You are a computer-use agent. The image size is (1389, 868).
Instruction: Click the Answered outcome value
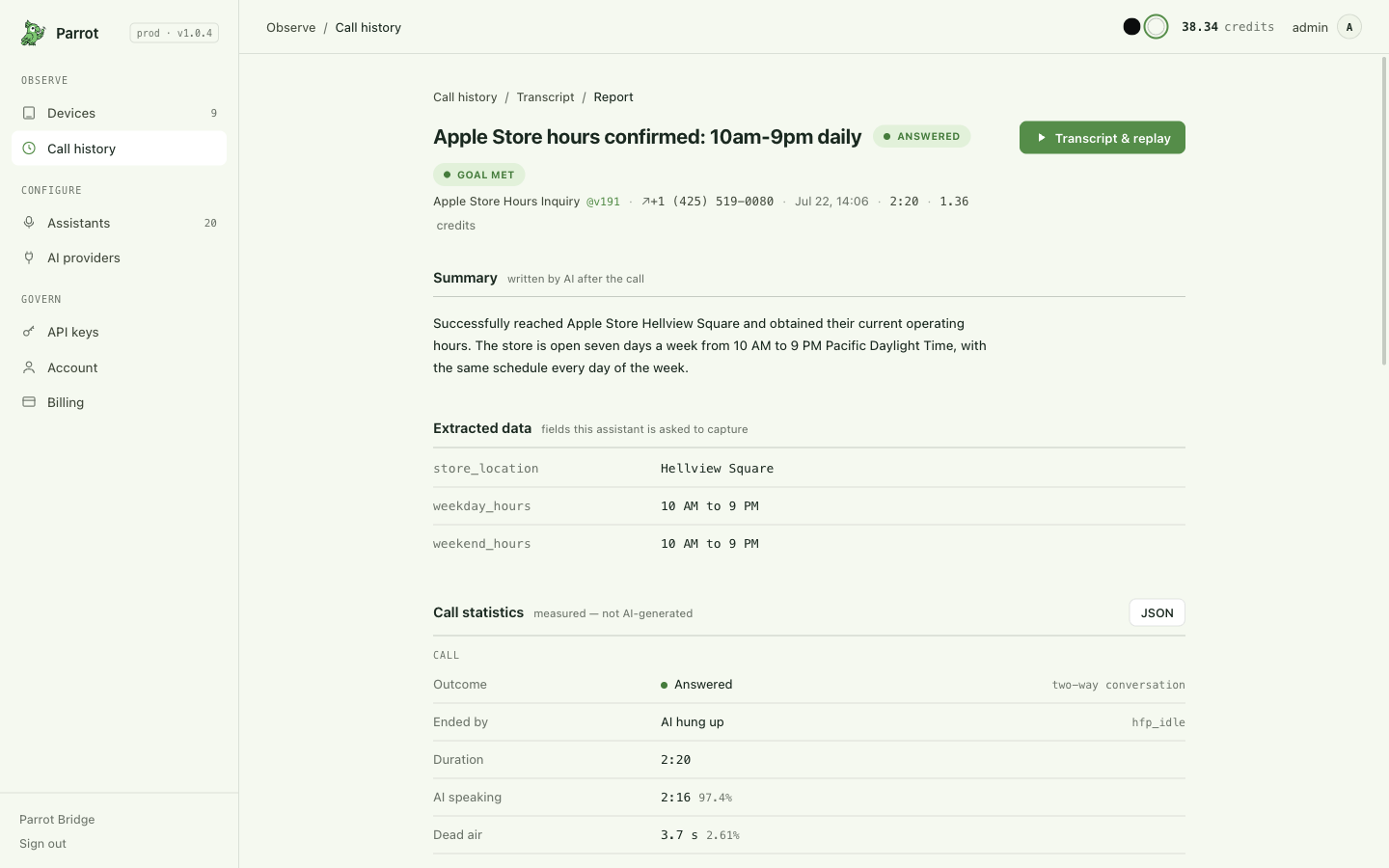point(696,685)
